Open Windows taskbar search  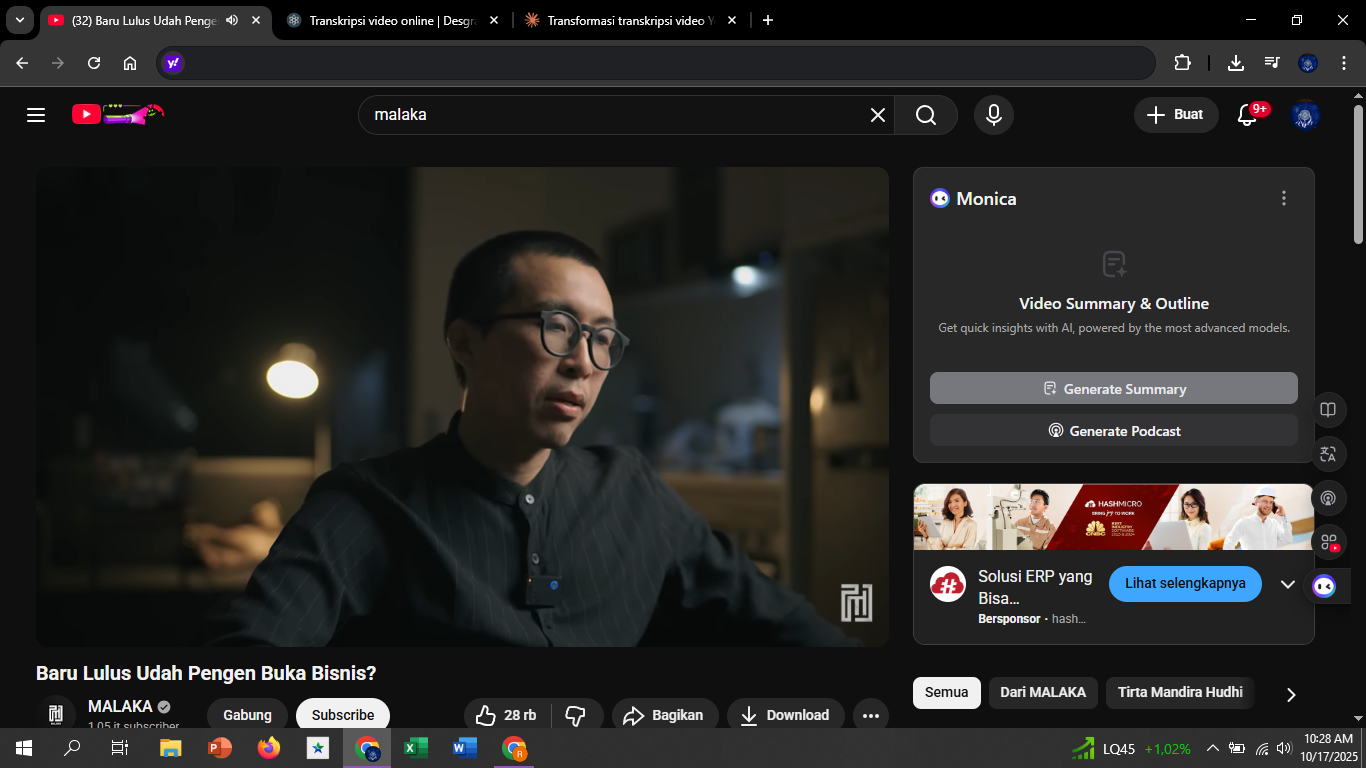(72, 748)
